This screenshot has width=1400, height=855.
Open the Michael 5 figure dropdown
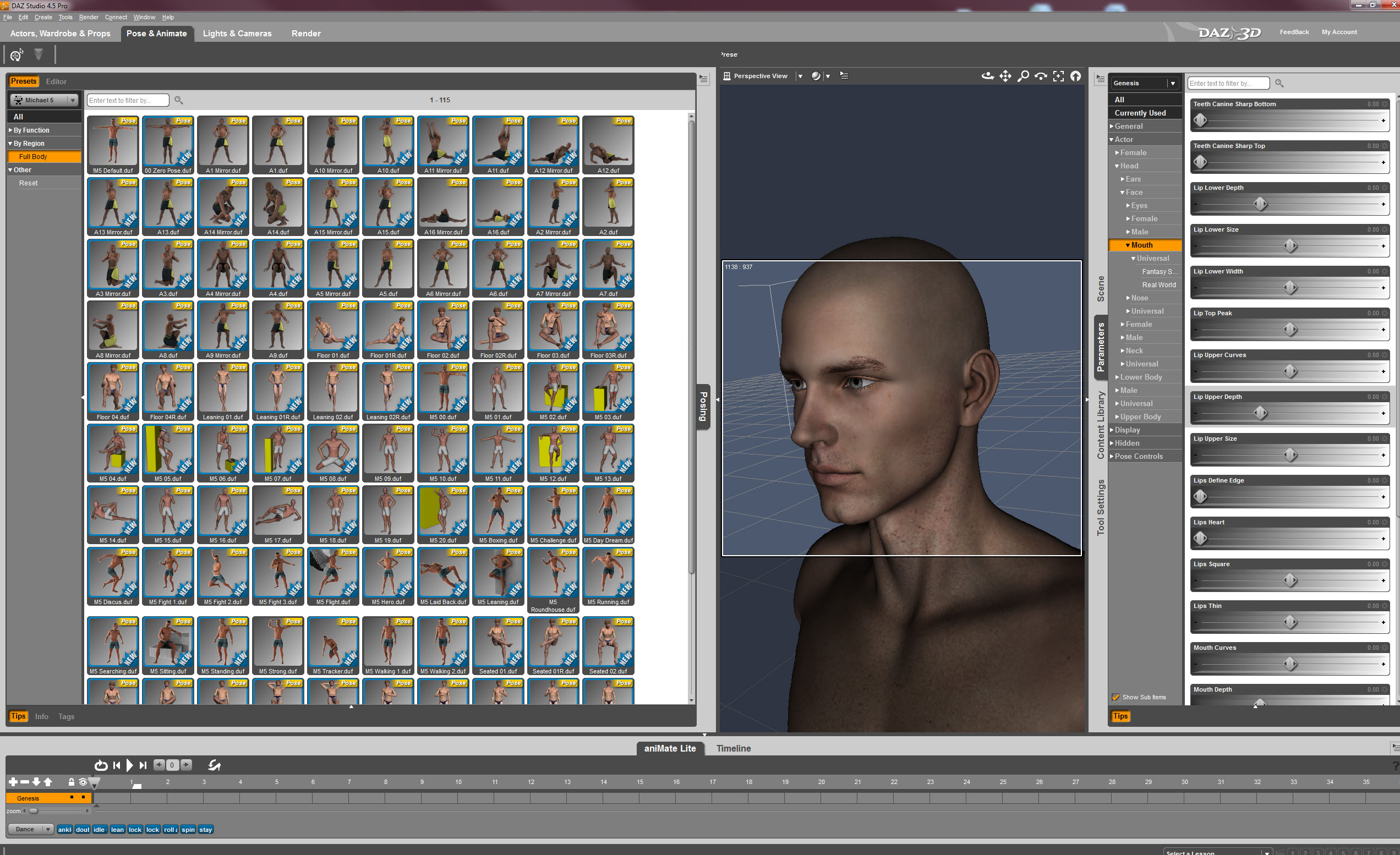[x=44, y=101]
